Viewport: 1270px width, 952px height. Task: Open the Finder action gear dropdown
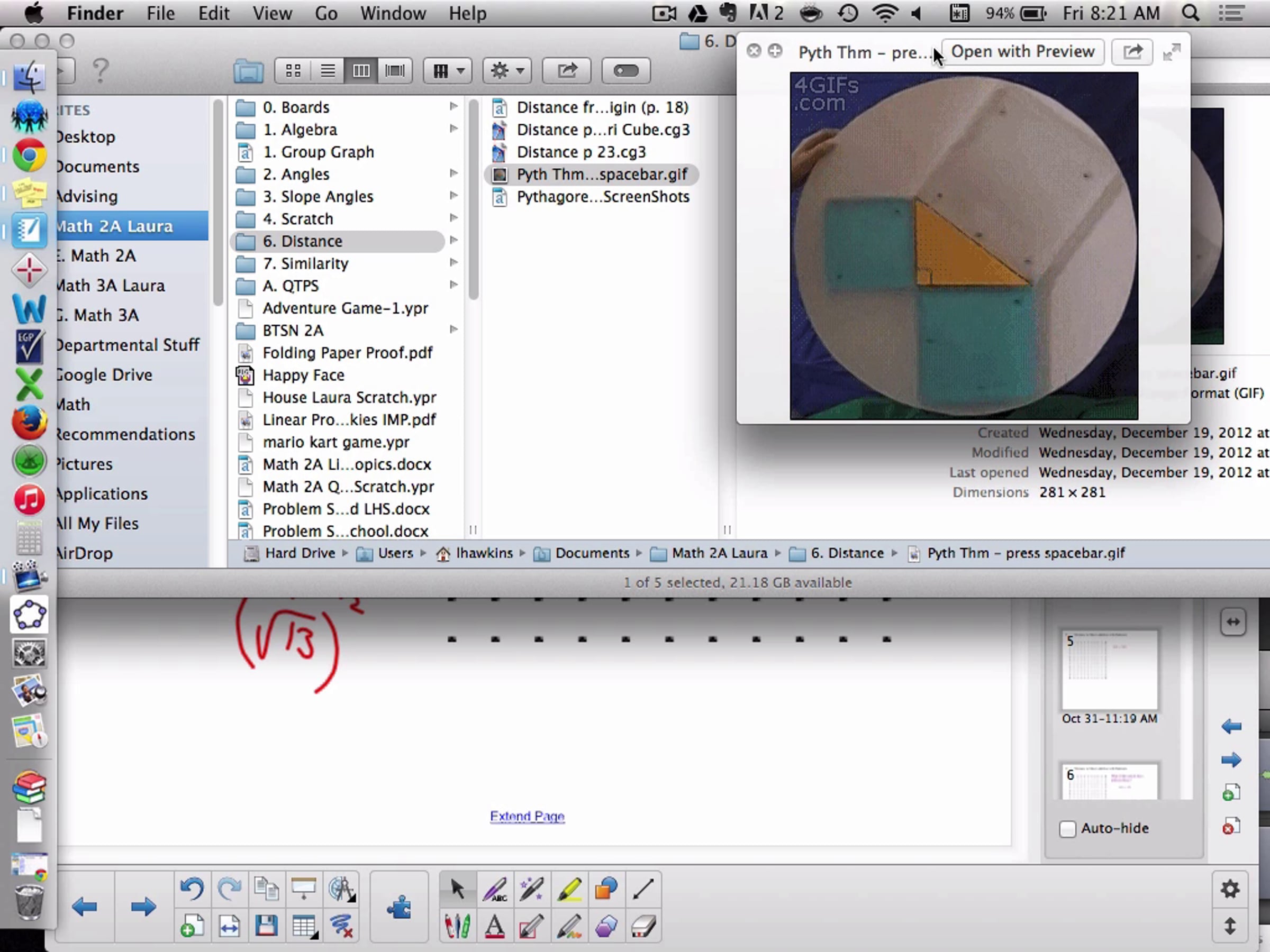tap(507, 70)
